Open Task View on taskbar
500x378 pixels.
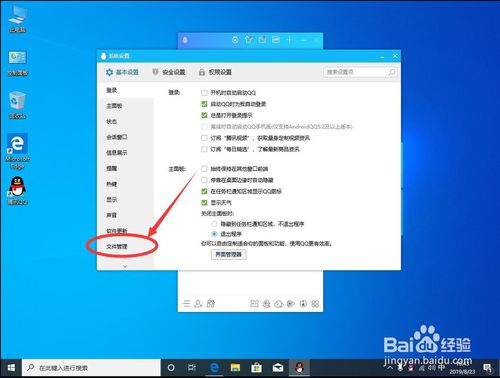[192, 368]
